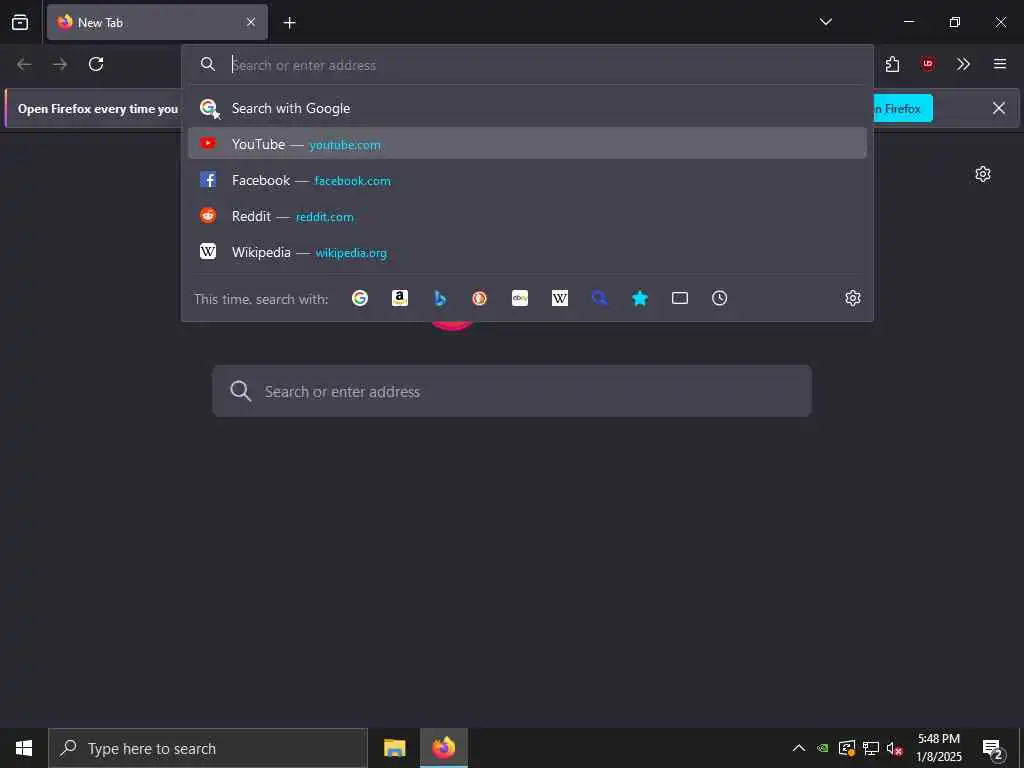Expand the list all tabs chevron
This screenshot has height=768, width=1024.
[x=825, y=22]
